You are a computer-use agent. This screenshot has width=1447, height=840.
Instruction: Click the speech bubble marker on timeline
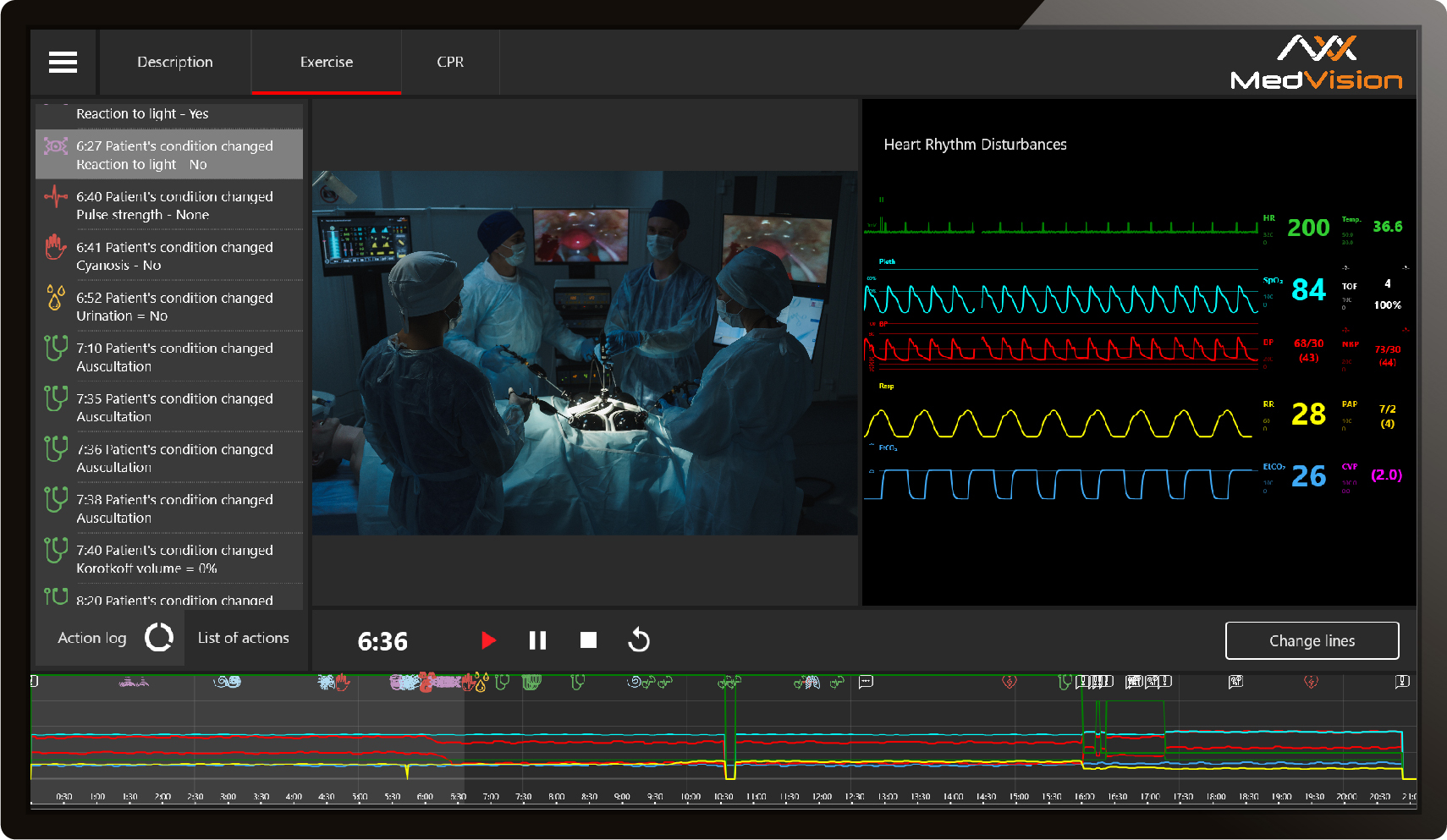pos(866,682)
